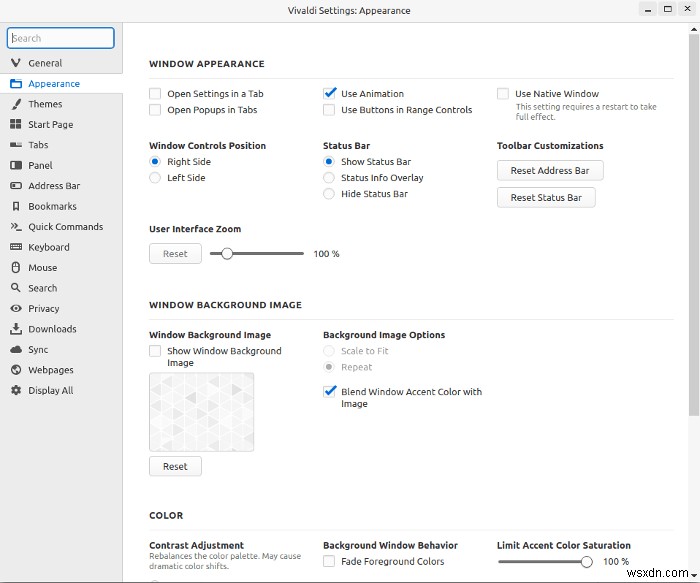The width and height of the screenshot is (700, 583).
Task: Select Scale to Fit background option
Action: pyautogui.click(x=329, y=351)
